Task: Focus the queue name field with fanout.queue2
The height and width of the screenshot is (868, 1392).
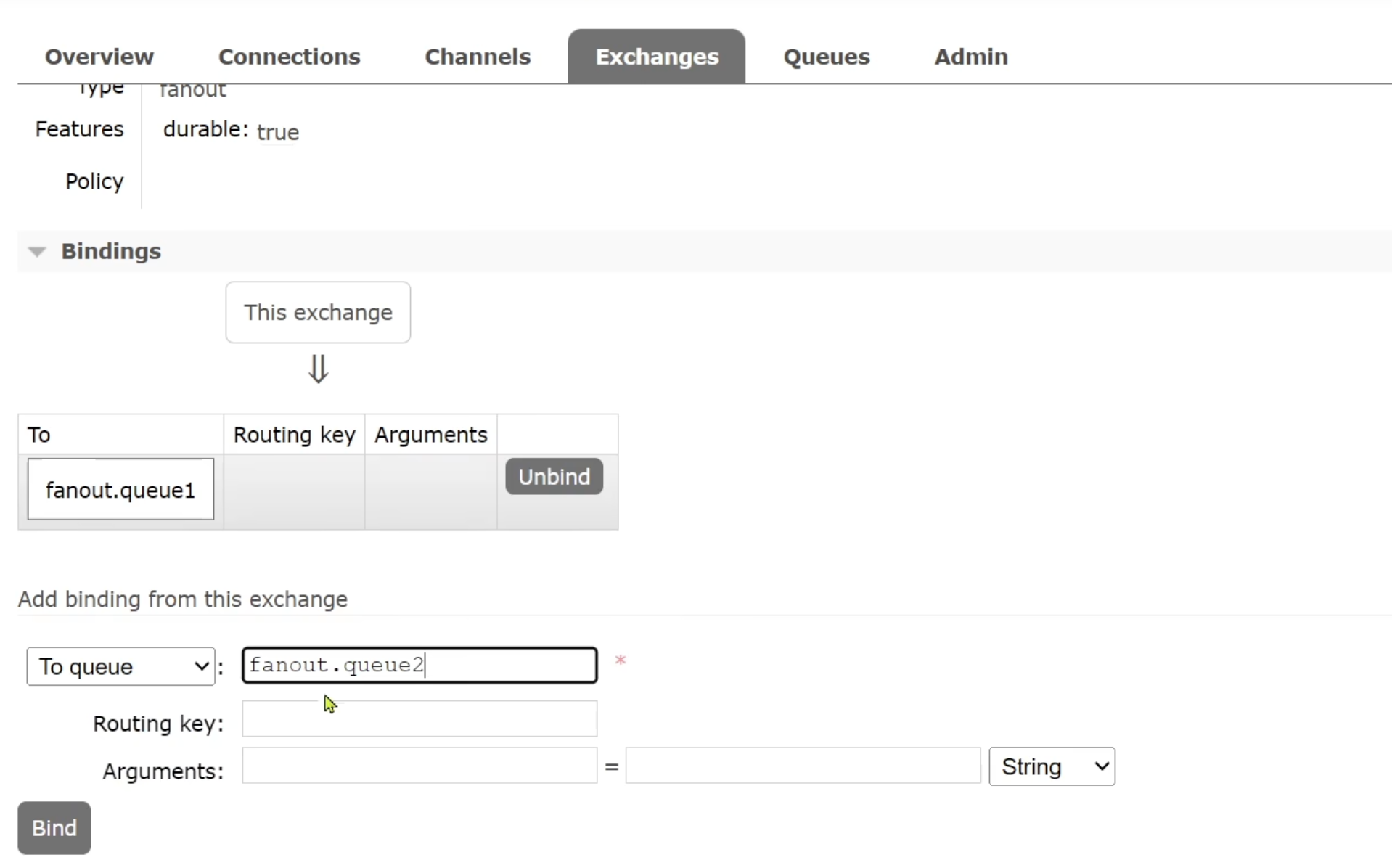Action: point(419,666)
